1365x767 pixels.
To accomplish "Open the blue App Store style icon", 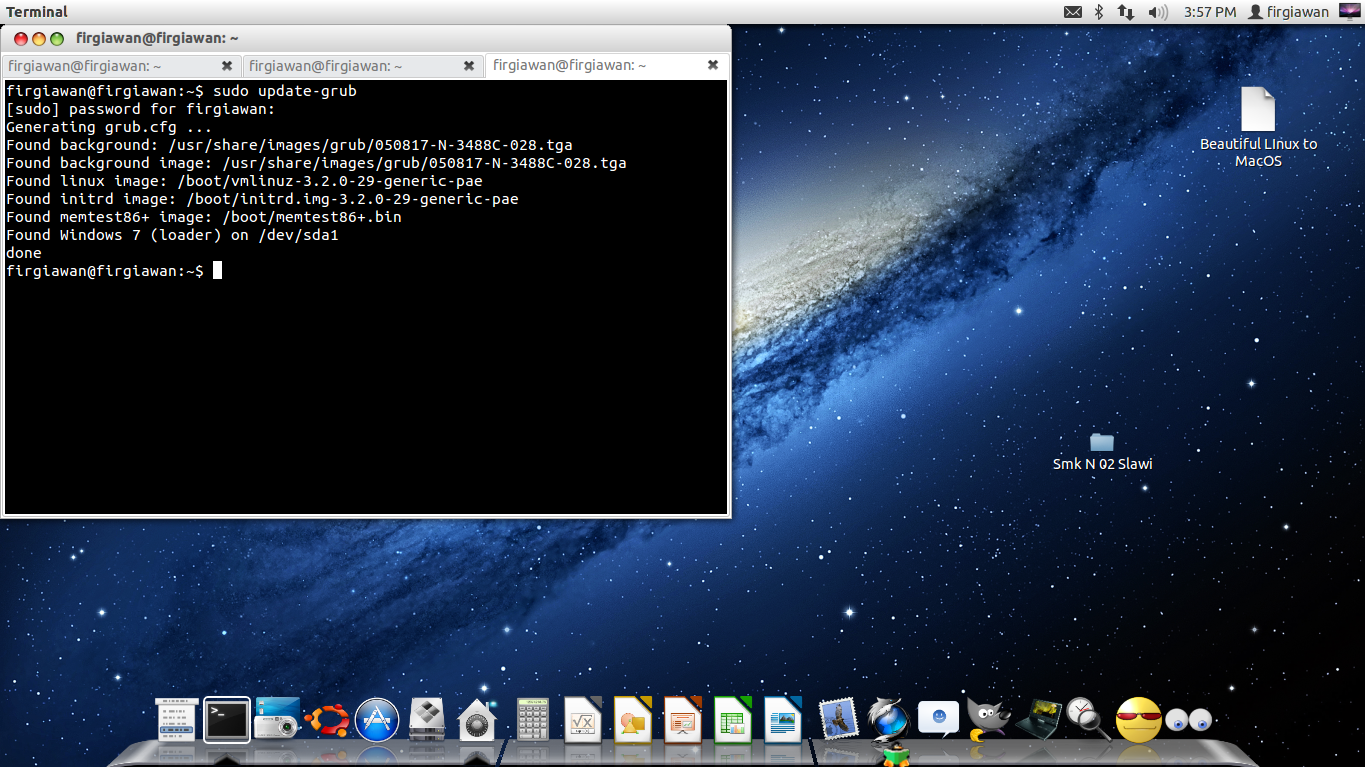I will coord(377,720).
